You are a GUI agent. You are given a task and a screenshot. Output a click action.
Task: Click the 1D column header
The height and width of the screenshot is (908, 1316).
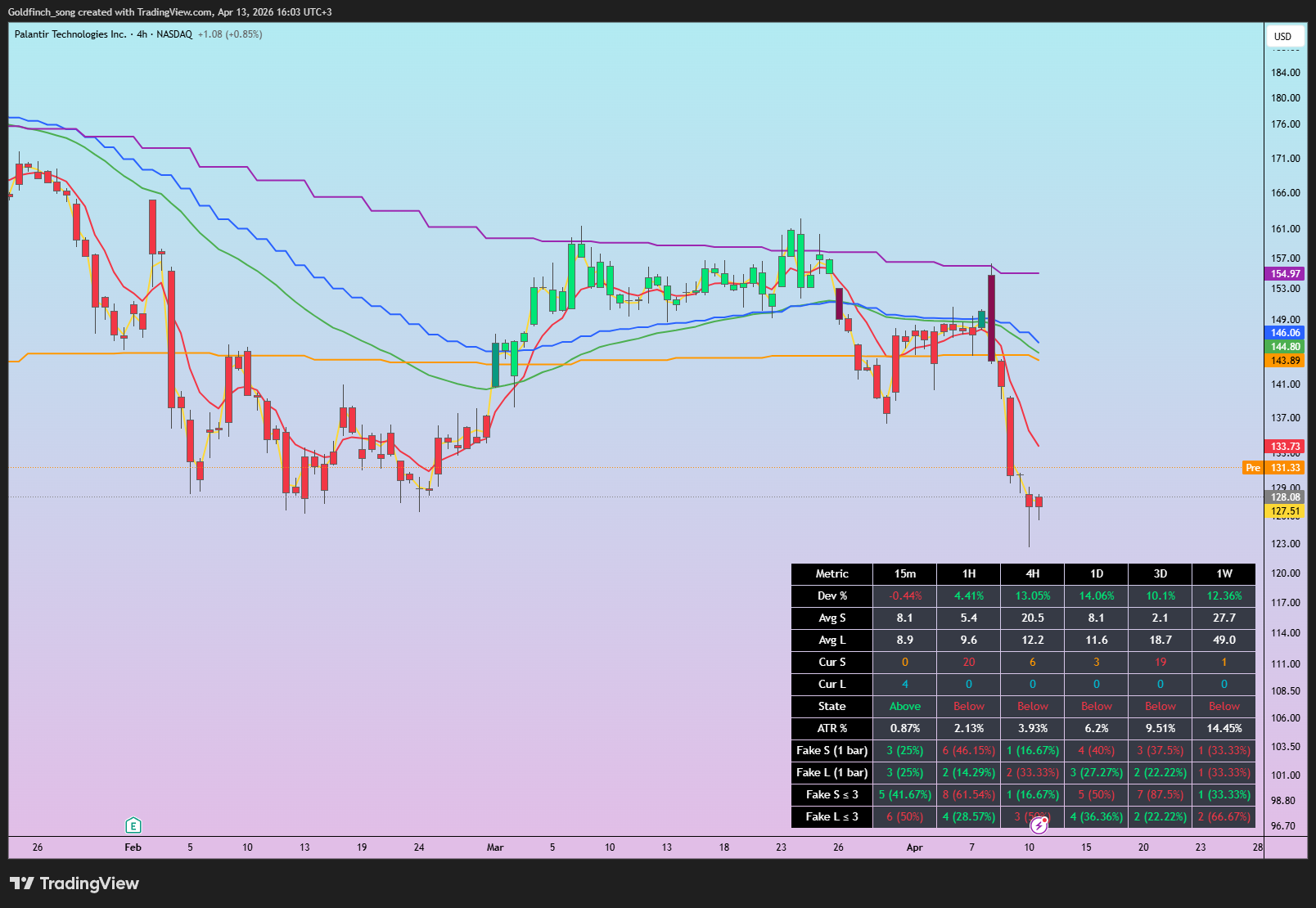1097,574
